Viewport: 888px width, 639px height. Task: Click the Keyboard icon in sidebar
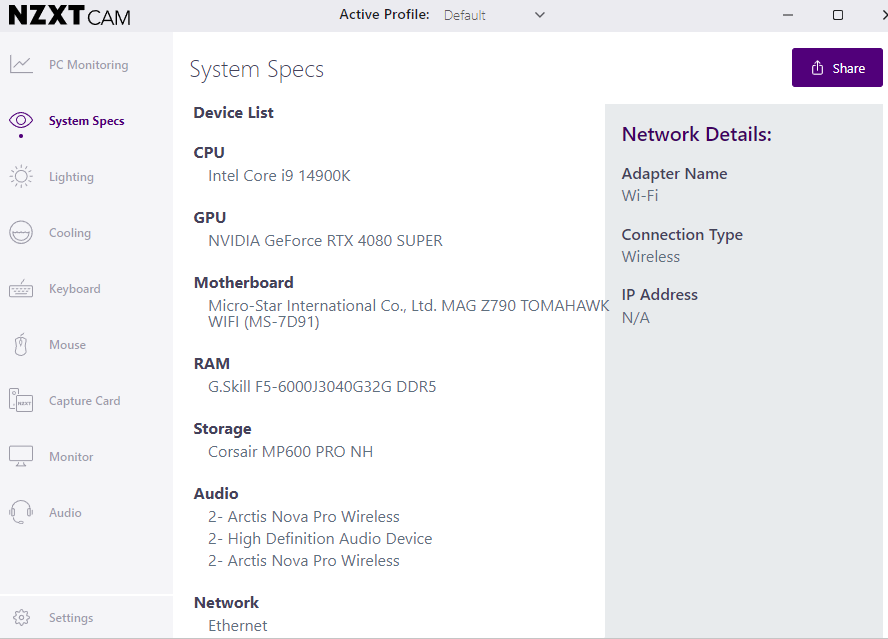(21, 288)
